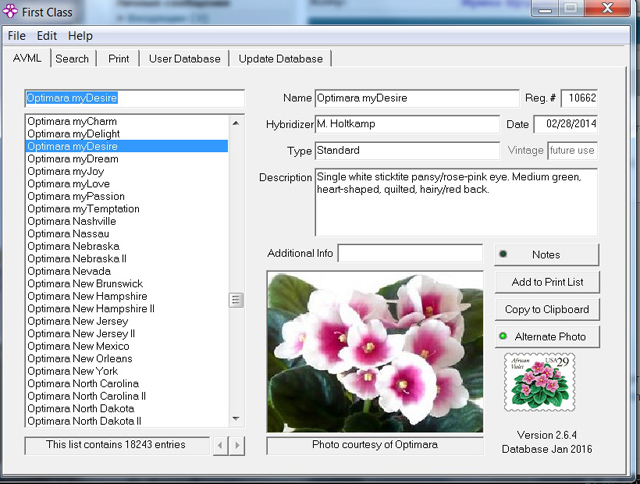Open the File menu
Image resolution: width=640 pixels, height=484 pixels.
[x=17, y=36]
